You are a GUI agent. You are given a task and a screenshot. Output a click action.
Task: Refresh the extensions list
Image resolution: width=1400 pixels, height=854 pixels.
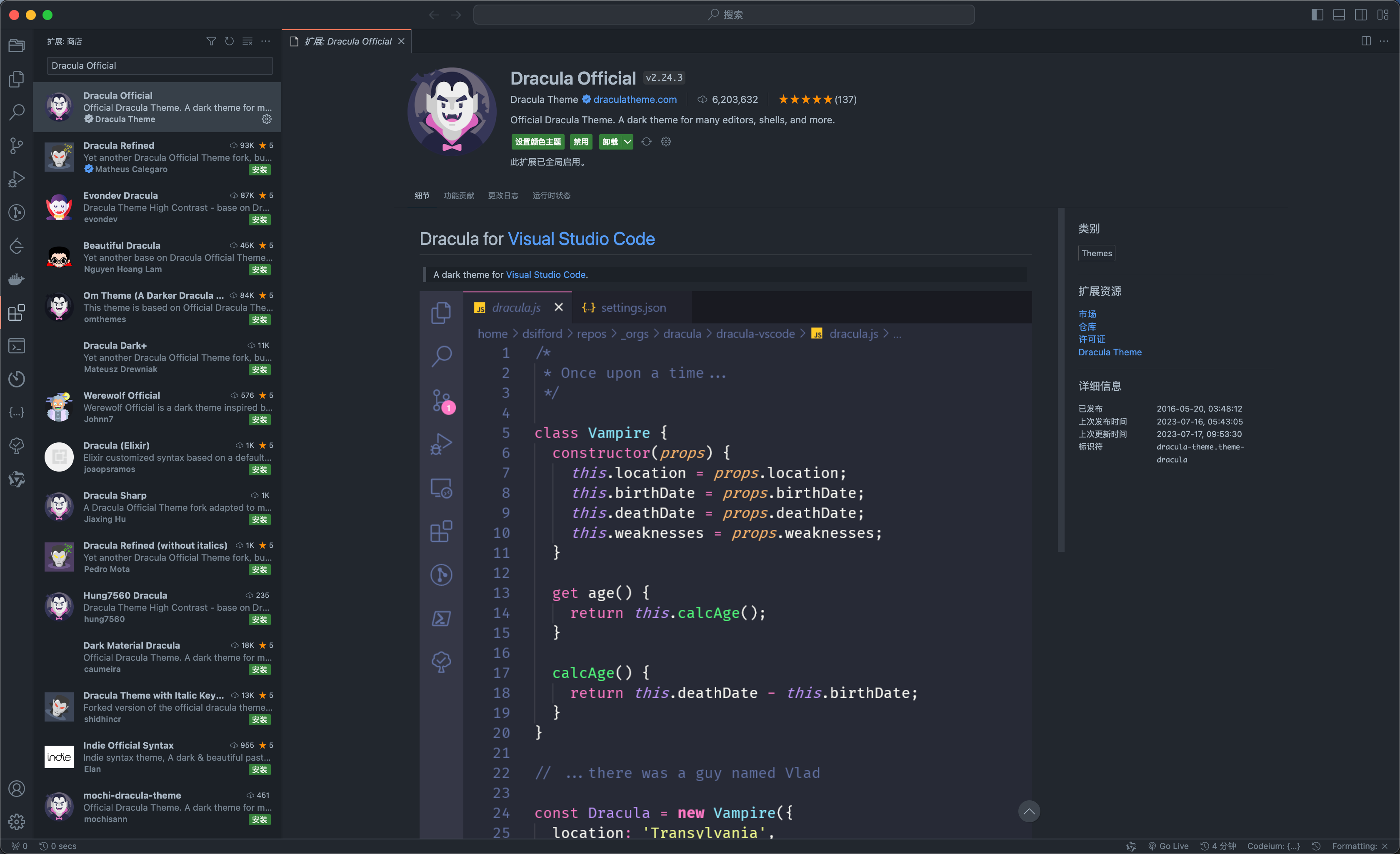pos(229,42)
